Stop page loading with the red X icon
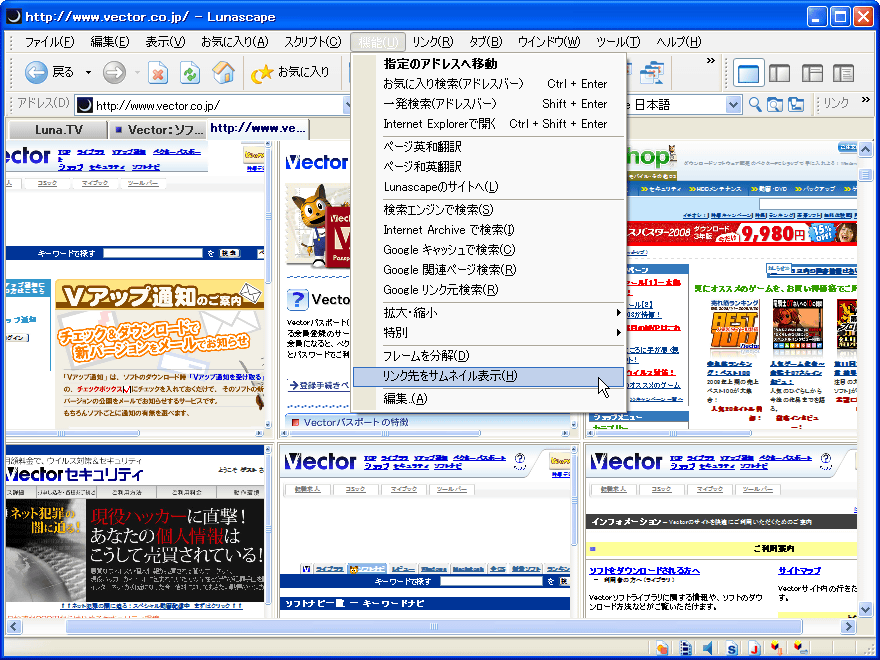The height and width of the screenshot is (660, 880). [158, 72]
